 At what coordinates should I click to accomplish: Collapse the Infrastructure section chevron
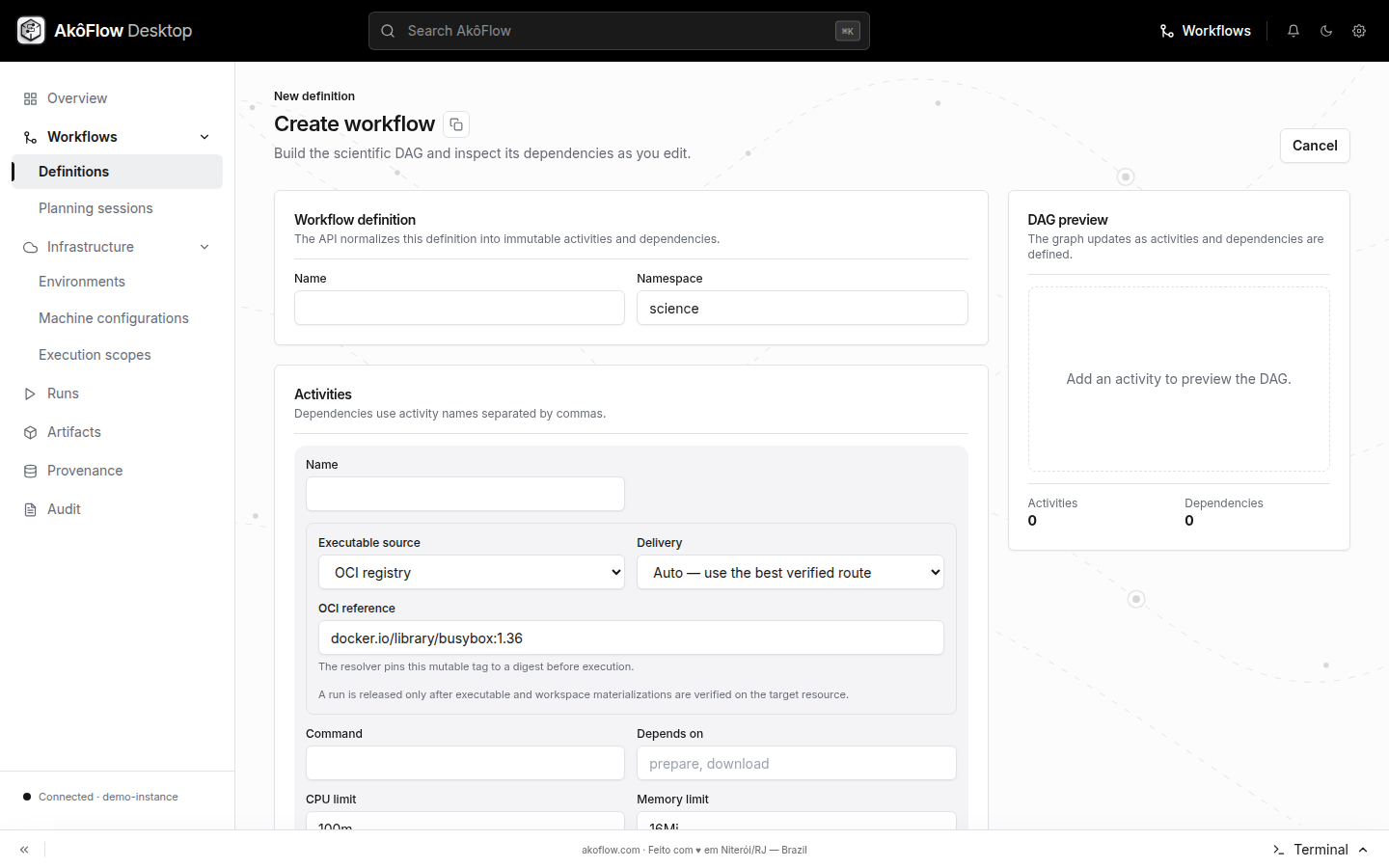[204, 247]
